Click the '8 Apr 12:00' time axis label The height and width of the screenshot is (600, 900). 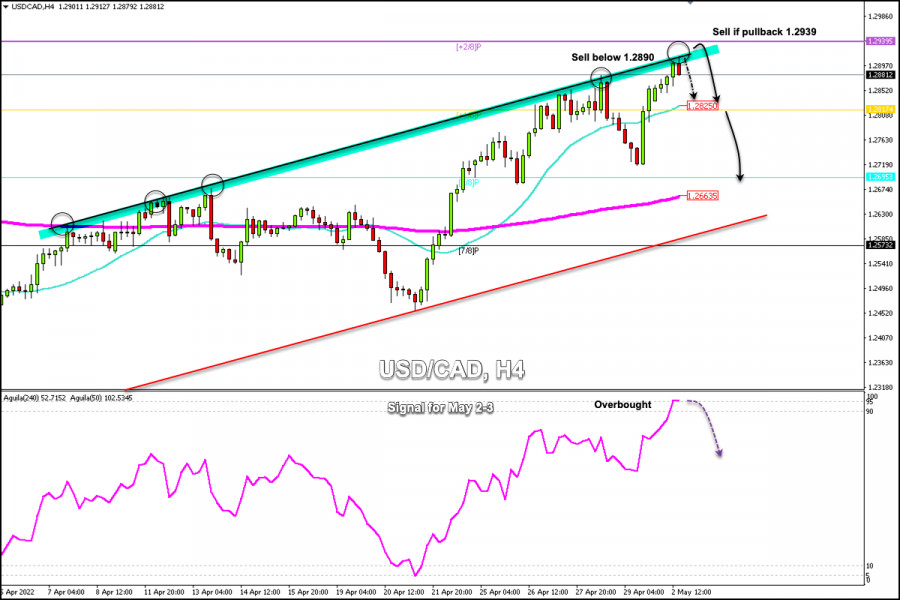click(x=114, y=592)
